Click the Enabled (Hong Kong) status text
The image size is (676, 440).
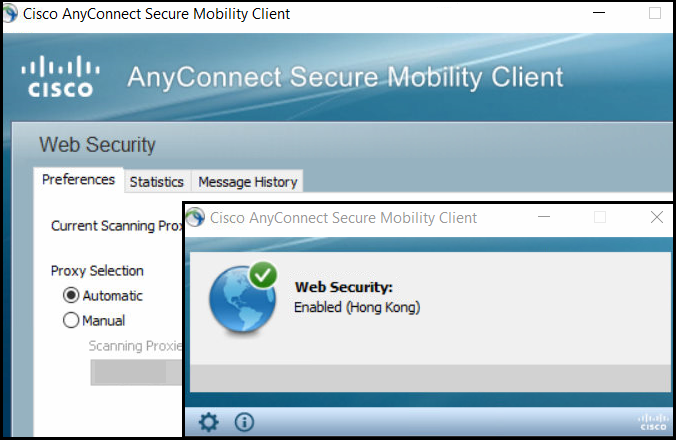click(357, 307)
